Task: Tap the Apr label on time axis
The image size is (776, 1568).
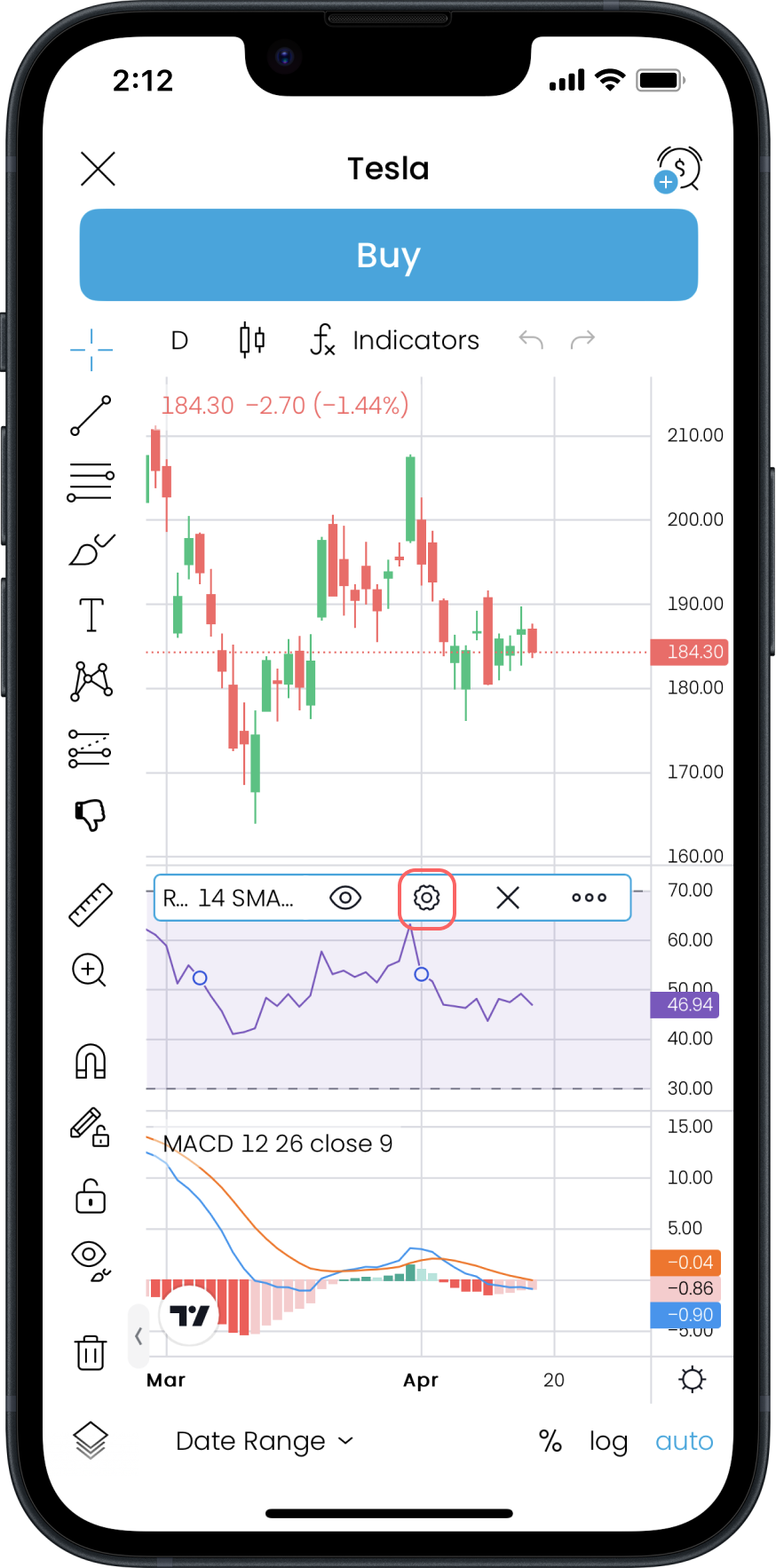Action: [x=421, y=1381]
